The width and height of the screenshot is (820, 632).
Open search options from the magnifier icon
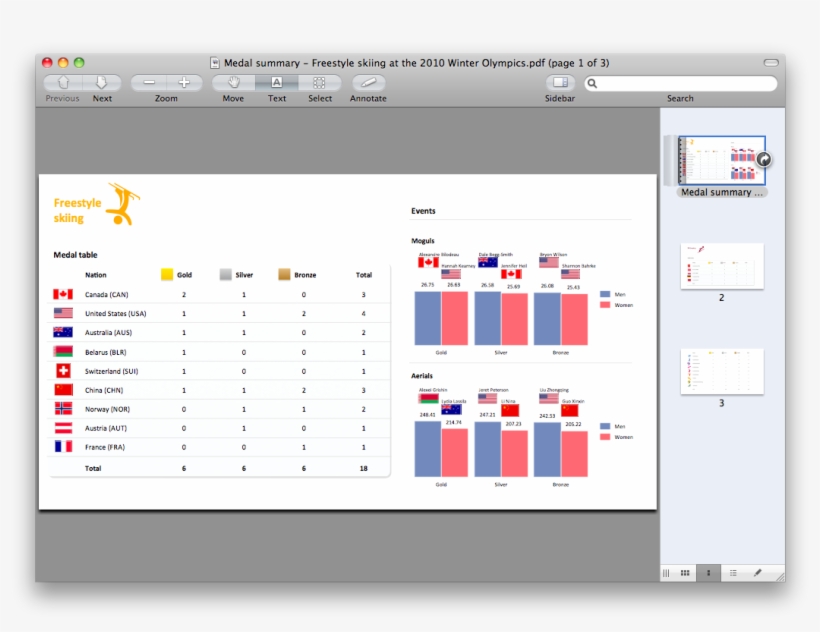[x=594, y=82]
